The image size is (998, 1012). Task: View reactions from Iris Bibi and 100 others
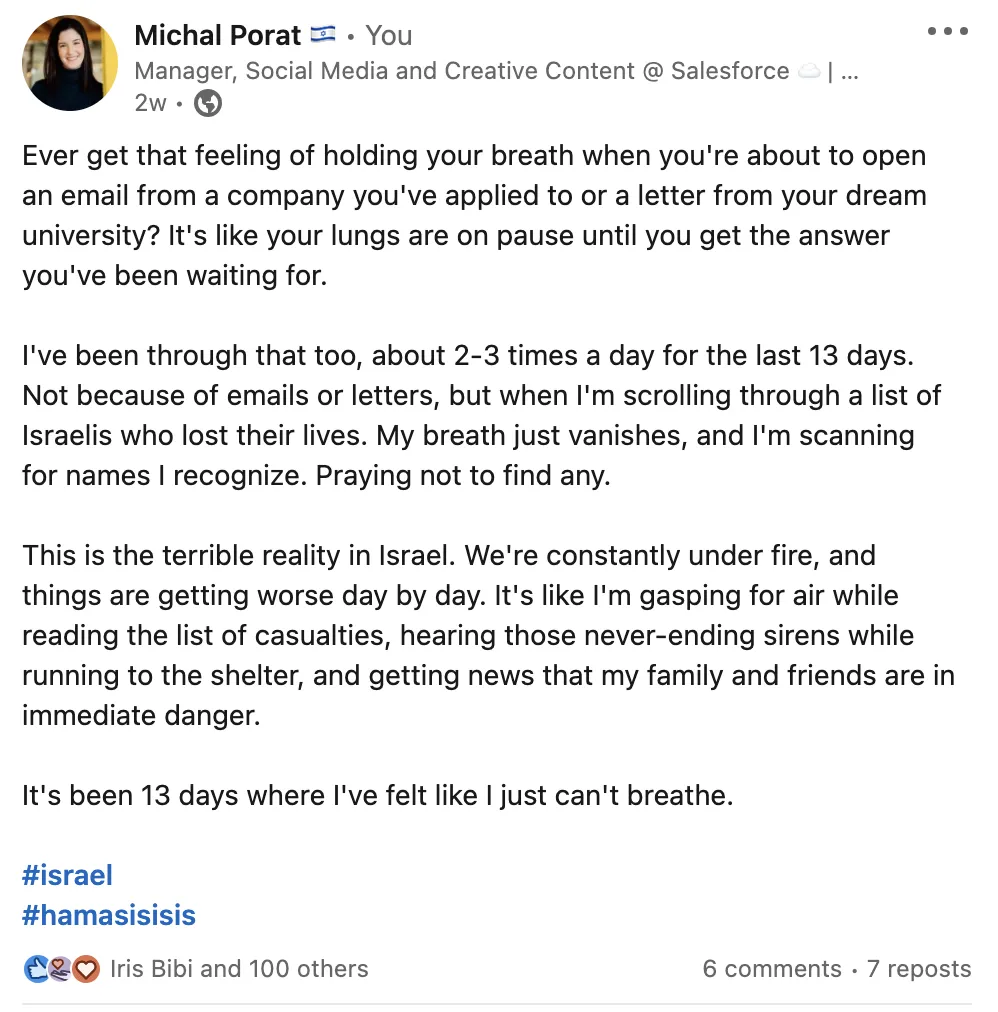pos(239,969)
